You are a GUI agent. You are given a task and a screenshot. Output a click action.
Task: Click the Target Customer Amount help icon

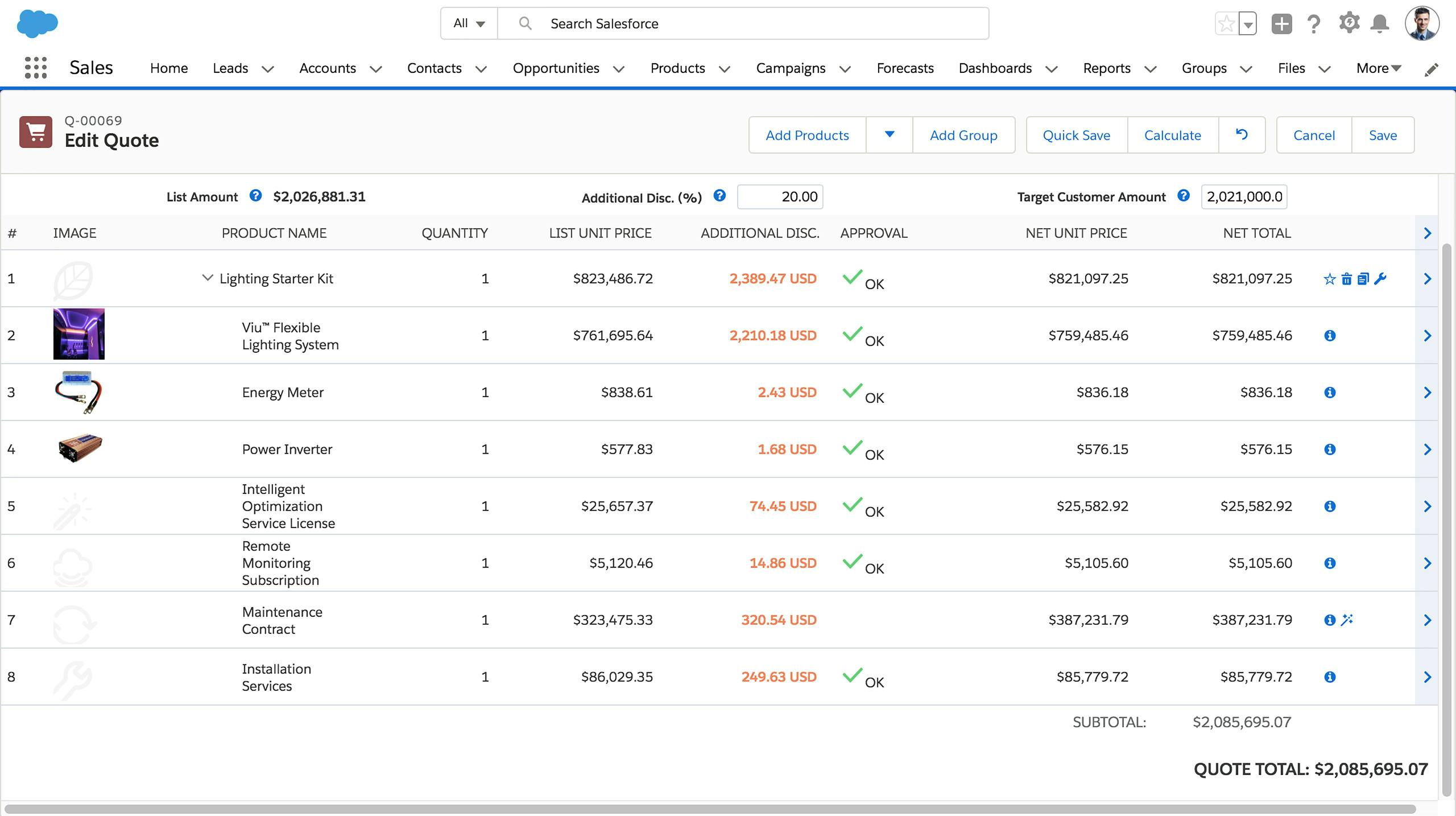pyautogui.click(x=1184, y=196)
